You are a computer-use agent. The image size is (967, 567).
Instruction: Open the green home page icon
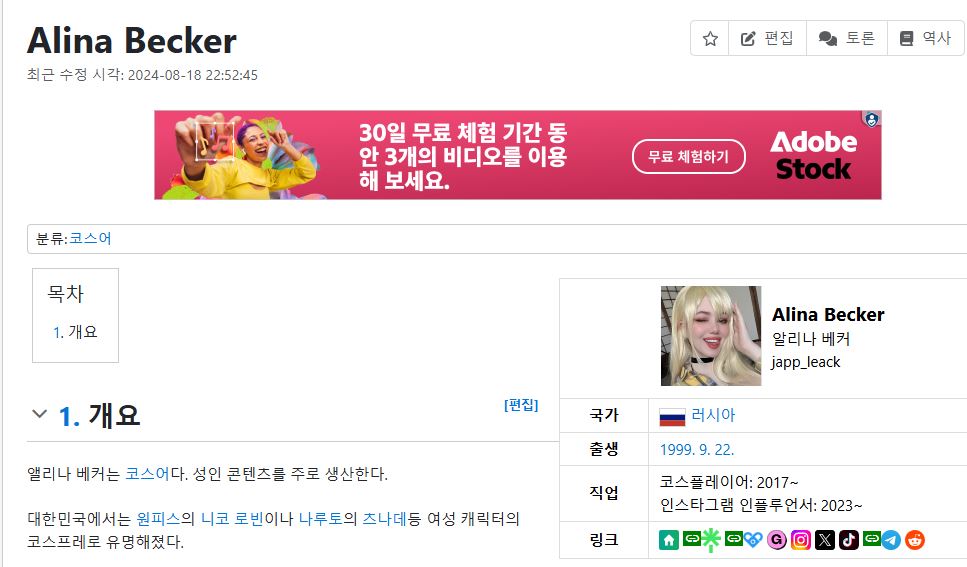click(x=669, y=540)
